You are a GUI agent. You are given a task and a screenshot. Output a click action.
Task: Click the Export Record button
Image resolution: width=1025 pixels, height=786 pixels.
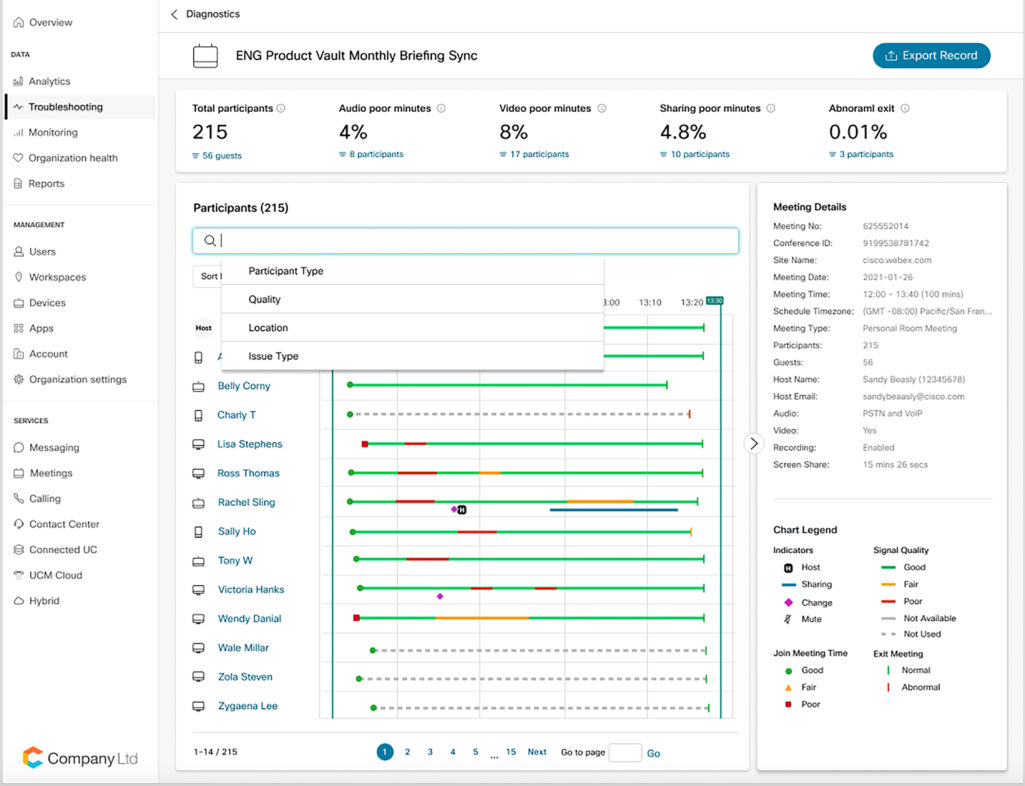(931, 56)
